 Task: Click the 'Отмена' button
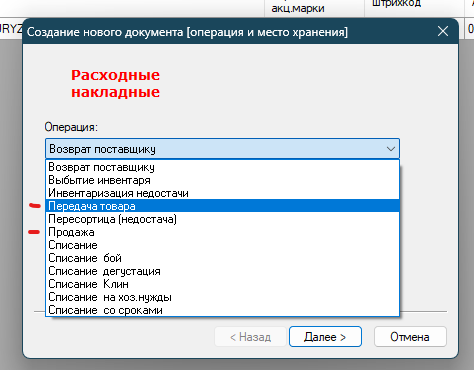click(x=410, y=337)
